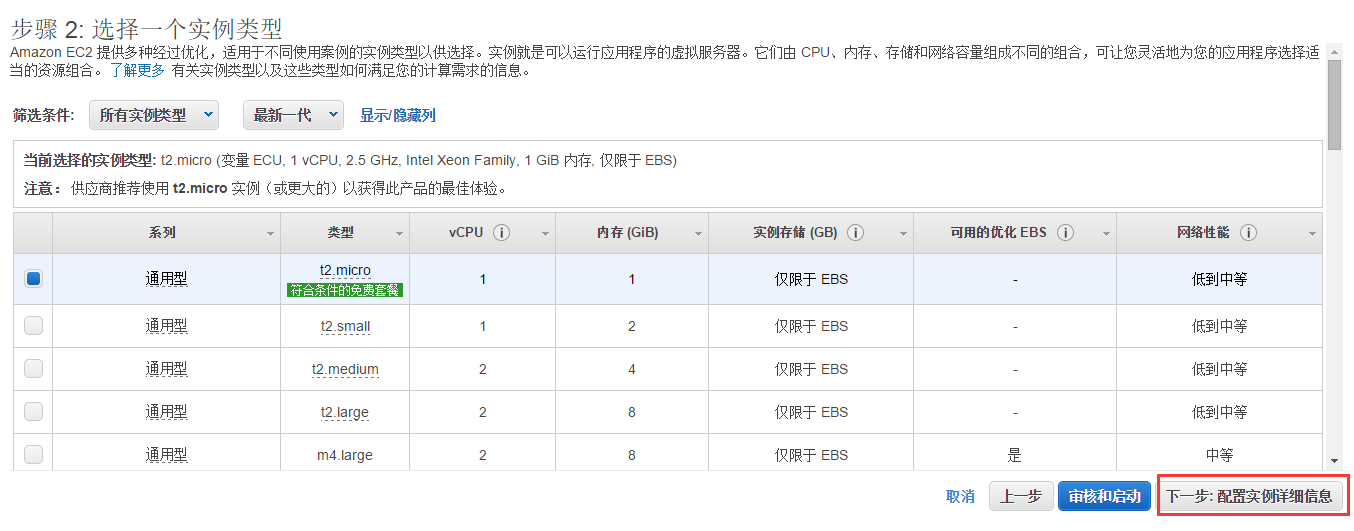This screenshot has height=531, width=1354.
Task: Click the vertical scrollbar thumb
Action: pyautogui.click(x=1334, y=105)
